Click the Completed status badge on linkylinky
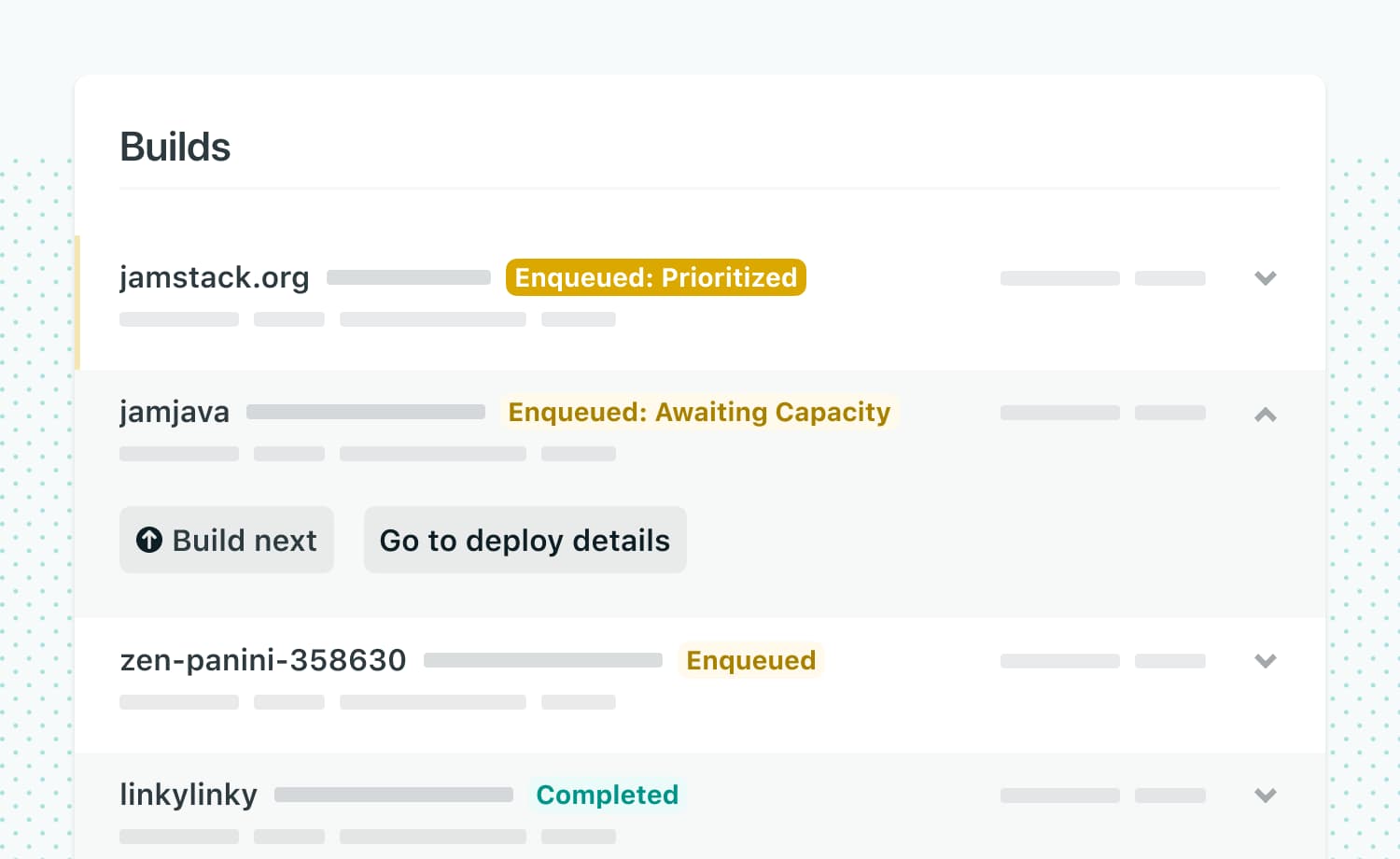1400x859 pixels. pyautogui.click(x=607, y=795)
